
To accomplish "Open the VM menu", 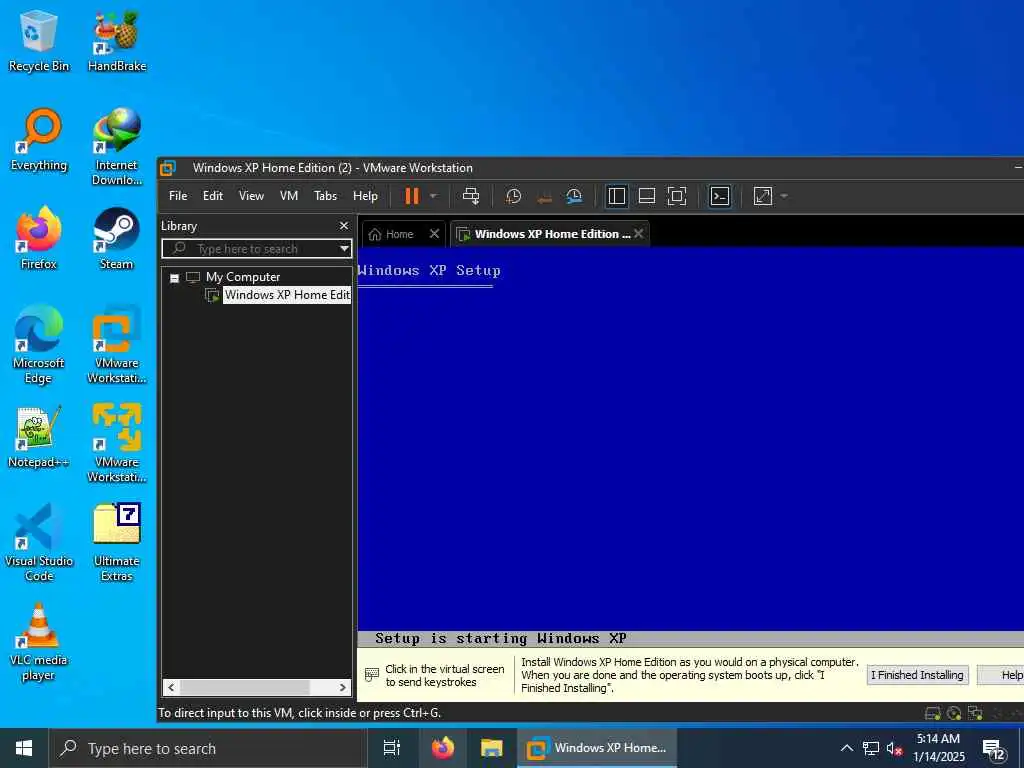I will pyautogui.click(x=289, y=196).
